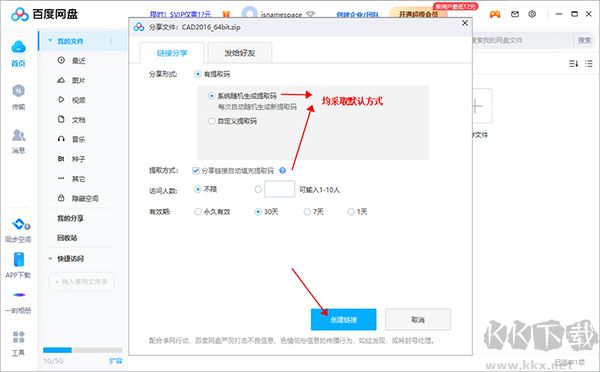Click the 图片 pictures icon

click(61, 80)
